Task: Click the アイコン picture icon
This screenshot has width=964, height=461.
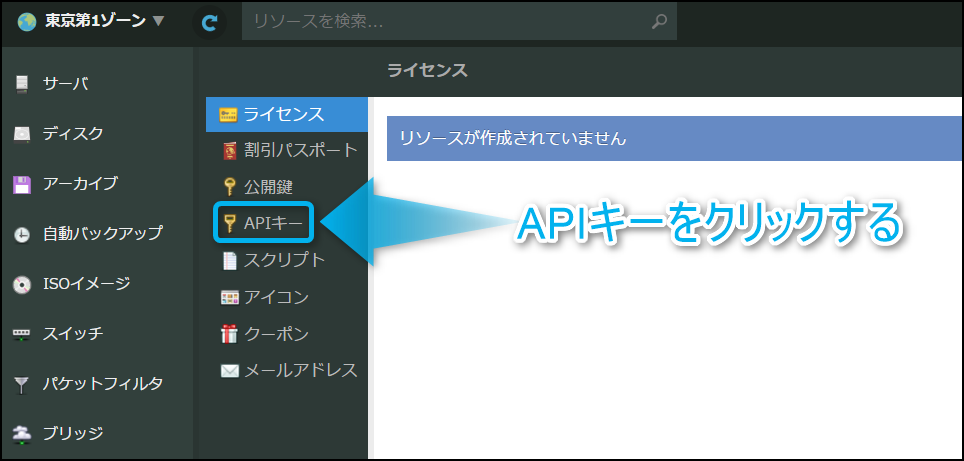Action: 230,297
